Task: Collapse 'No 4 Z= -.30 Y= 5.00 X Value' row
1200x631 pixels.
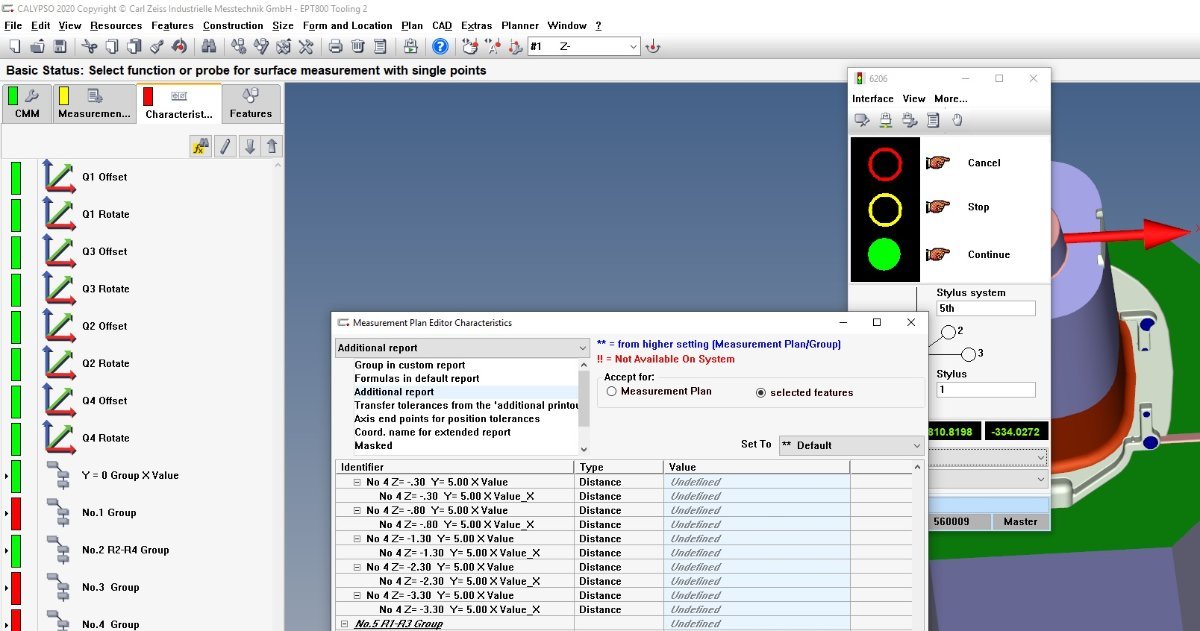Action: click(357, 482)
